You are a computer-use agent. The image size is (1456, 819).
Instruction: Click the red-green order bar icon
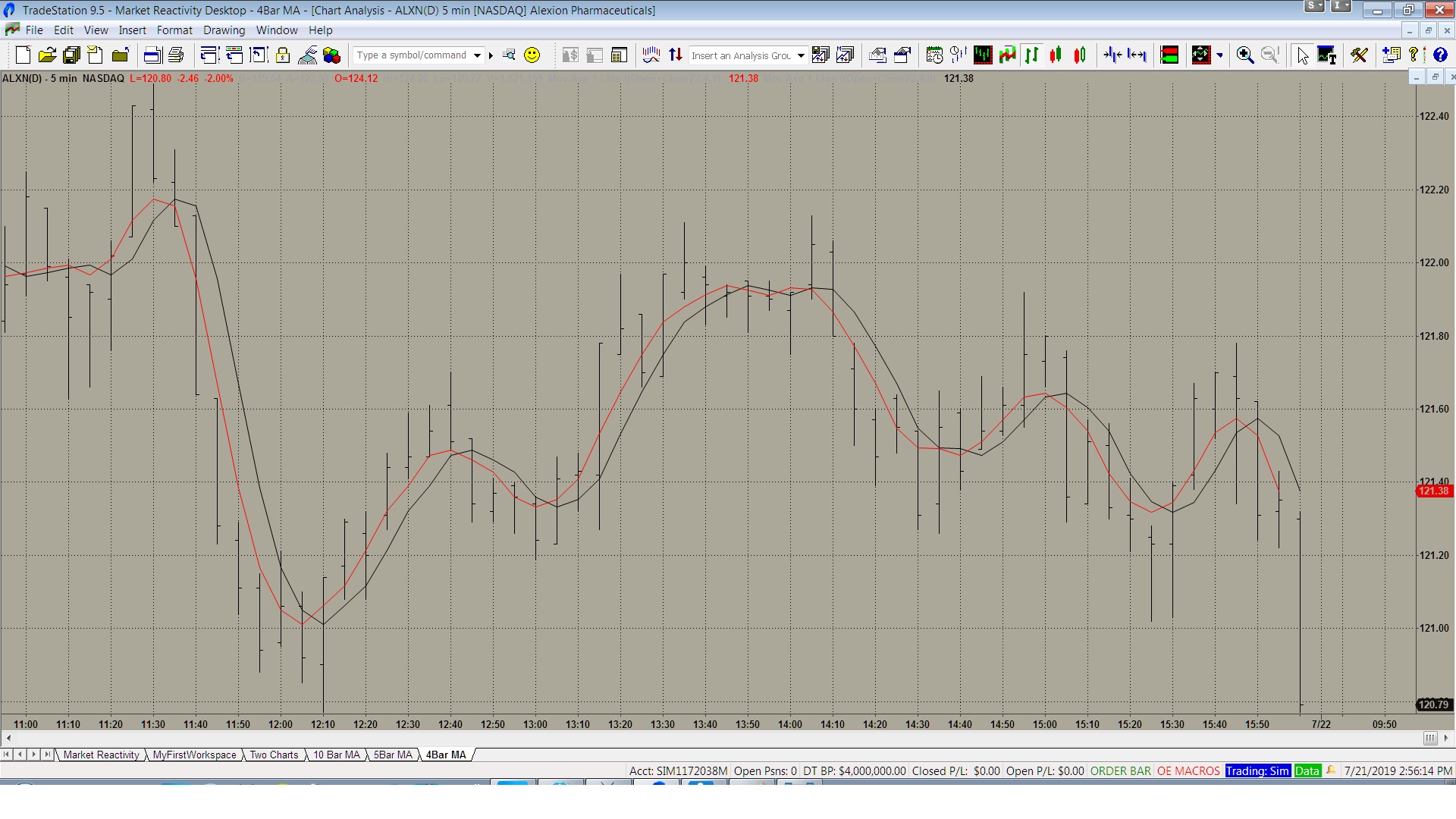(x=1169, y=55)
